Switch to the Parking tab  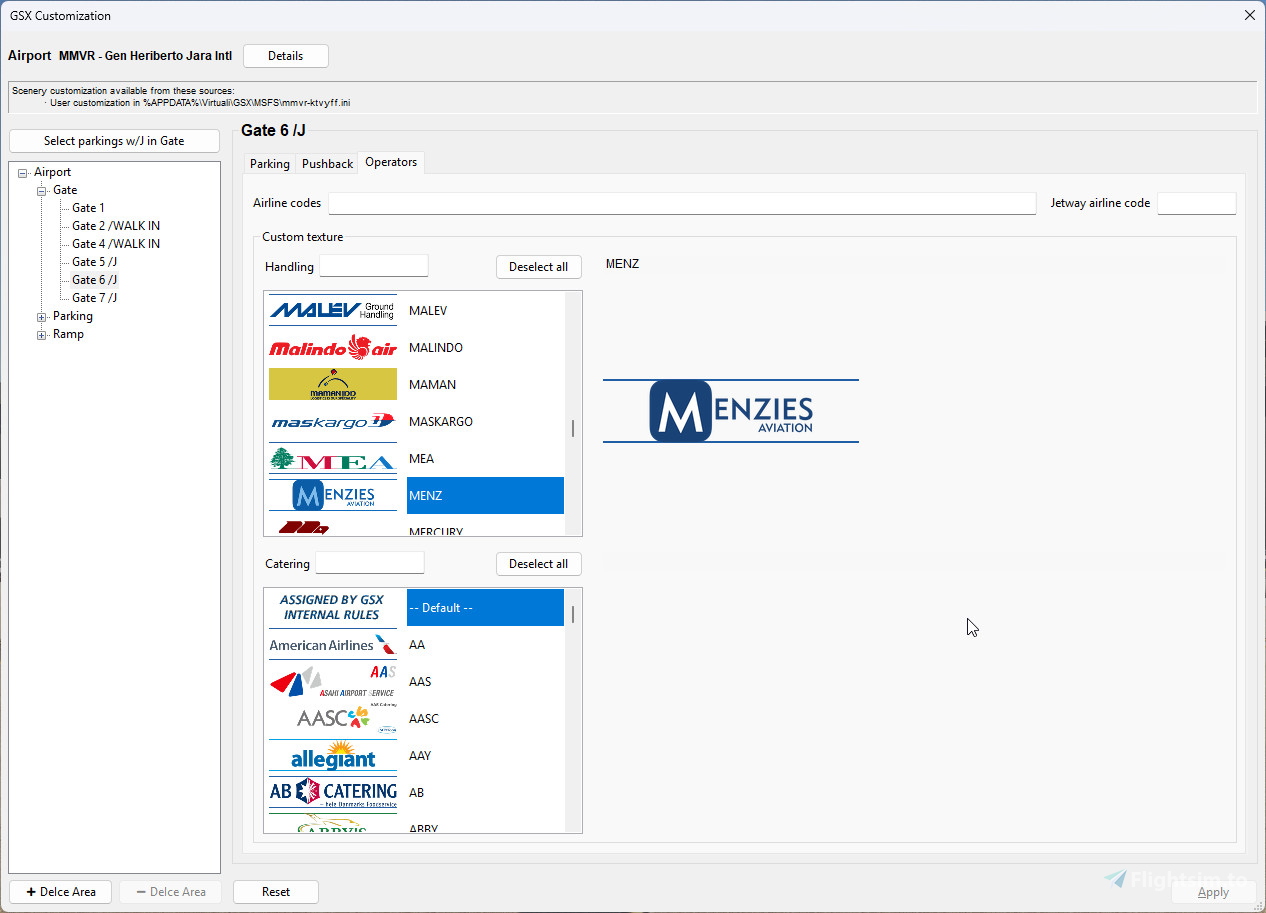point(269,164)
